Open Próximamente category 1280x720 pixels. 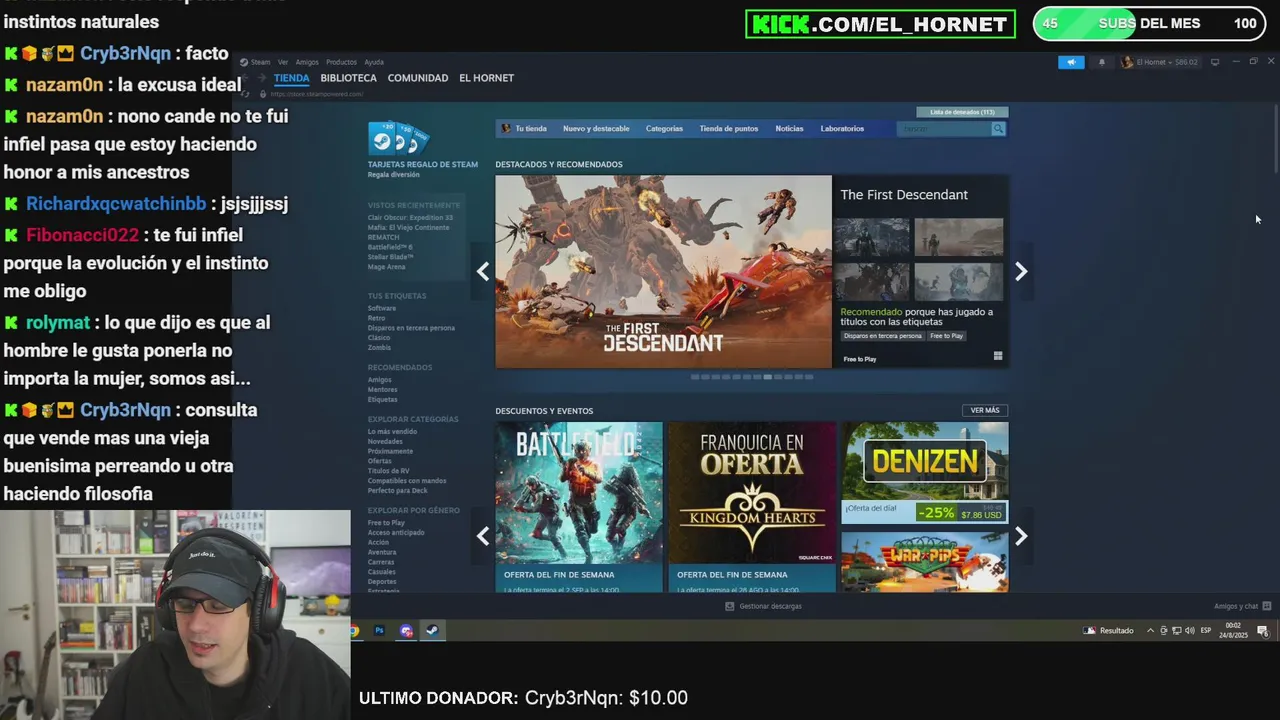(390, 451)
